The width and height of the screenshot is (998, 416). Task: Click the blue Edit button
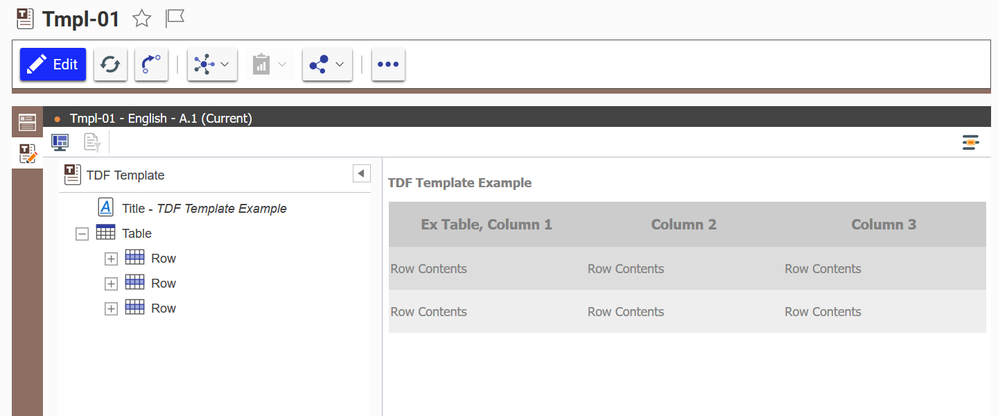53,64
